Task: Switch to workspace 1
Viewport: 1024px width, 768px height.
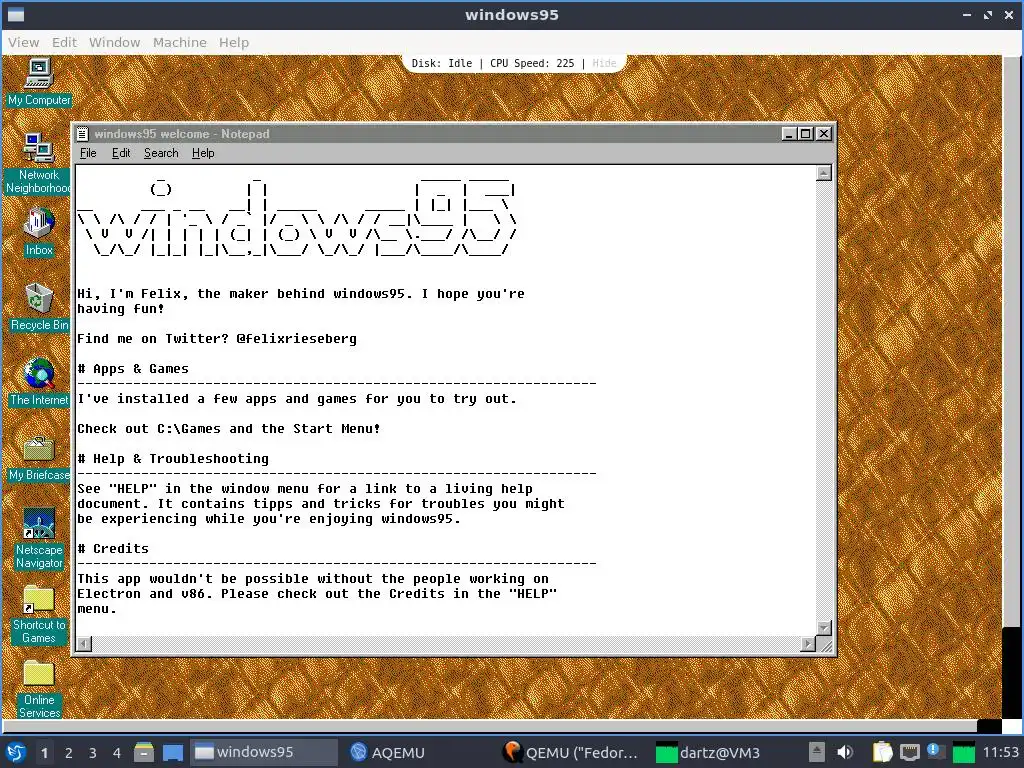Action: coord(44,753)
